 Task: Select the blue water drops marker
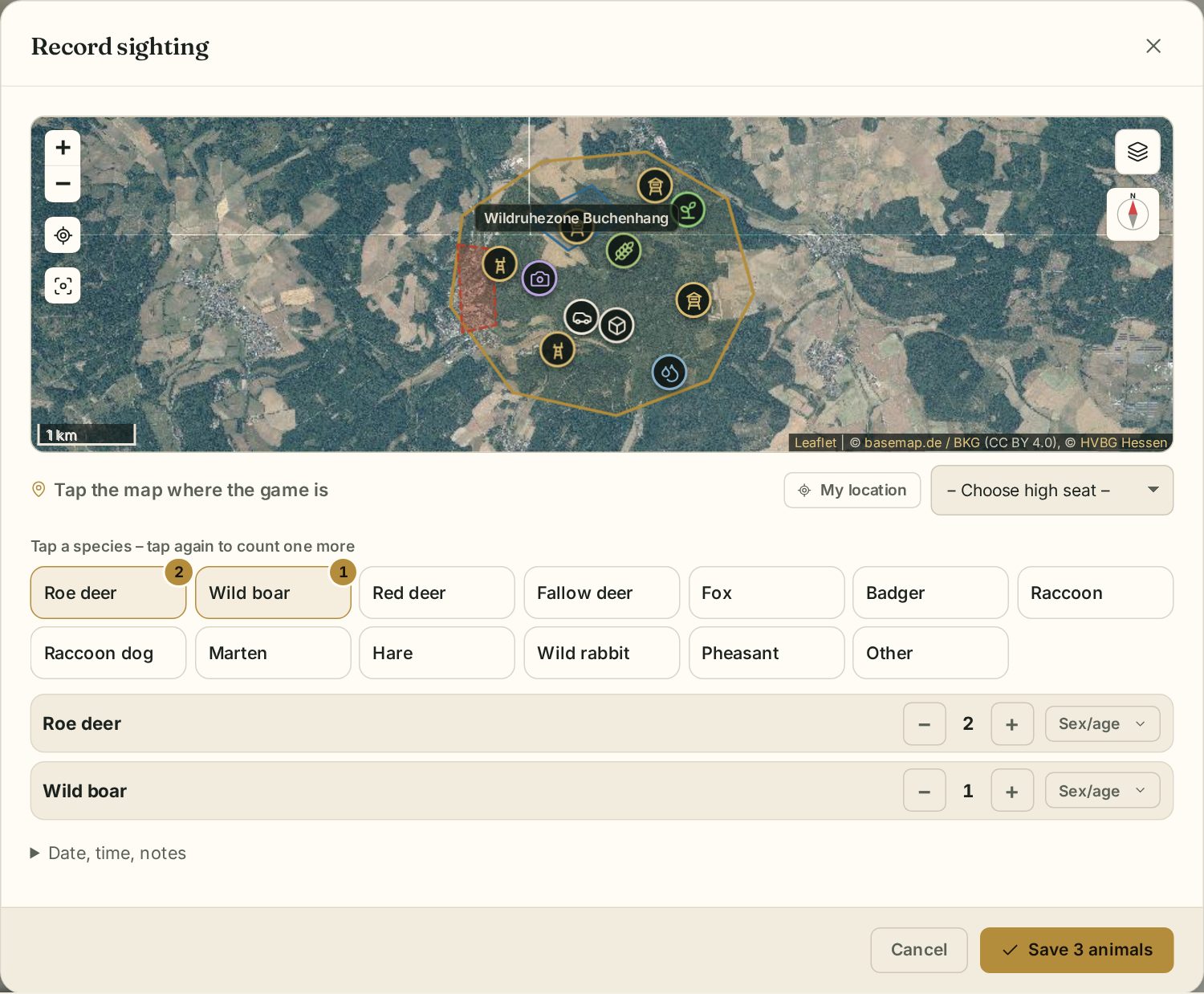(669, 373)
